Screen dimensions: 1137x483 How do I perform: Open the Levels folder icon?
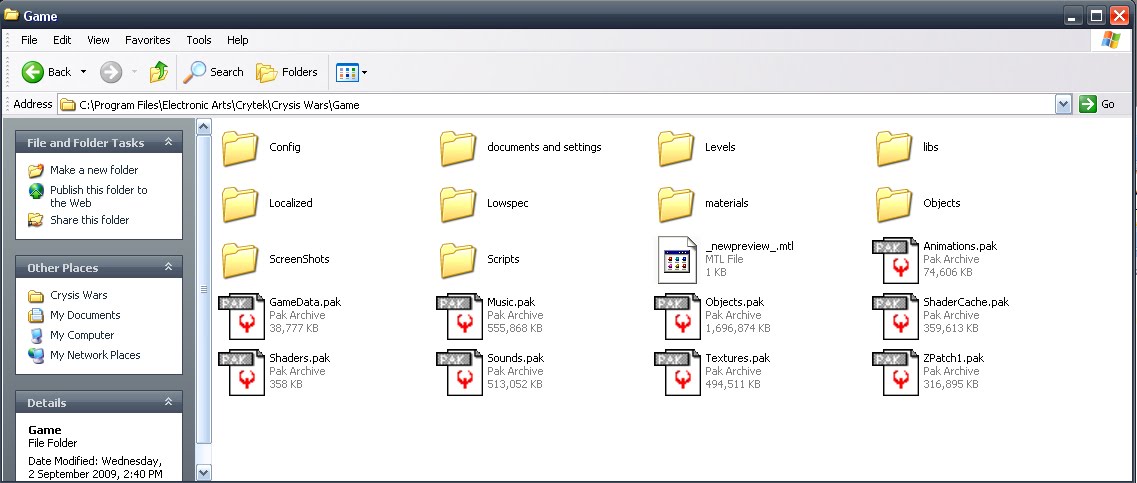[676, 148]
